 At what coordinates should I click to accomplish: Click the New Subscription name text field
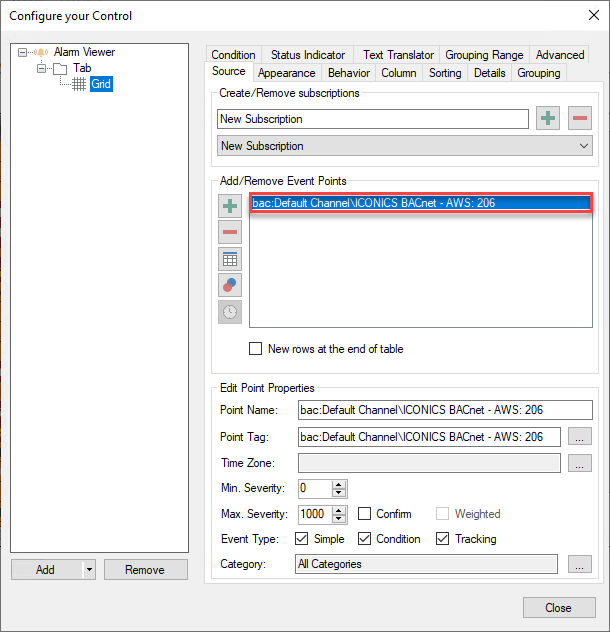[373, 119]
